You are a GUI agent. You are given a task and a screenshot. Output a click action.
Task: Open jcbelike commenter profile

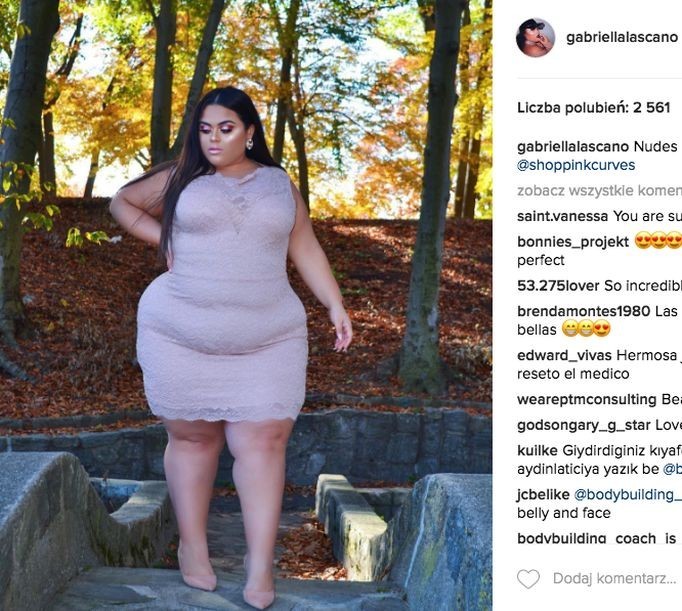(x=543, y=495)
